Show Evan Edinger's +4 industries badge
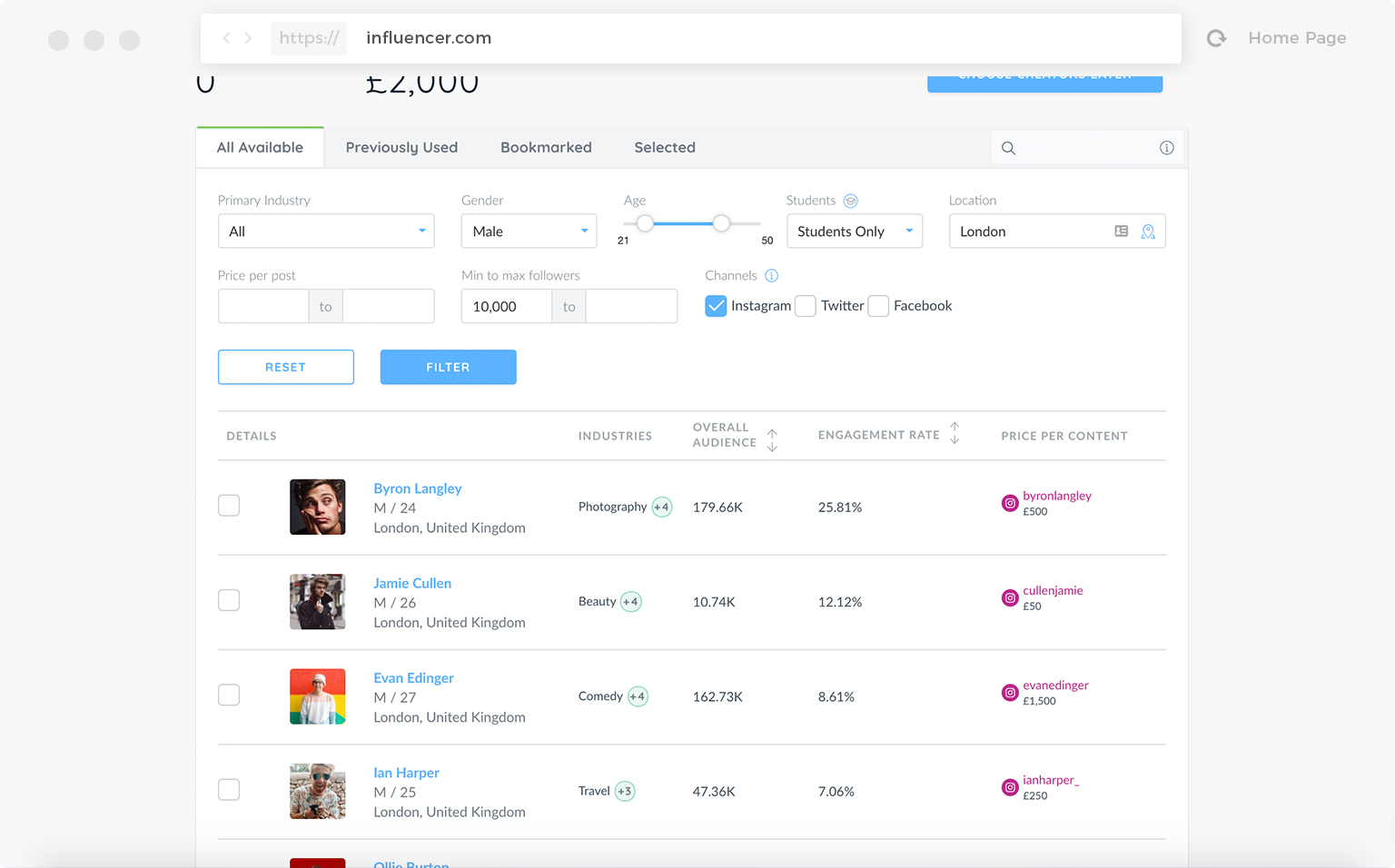The height and width of the screenshot is (868, 1395). pos(638,697)
